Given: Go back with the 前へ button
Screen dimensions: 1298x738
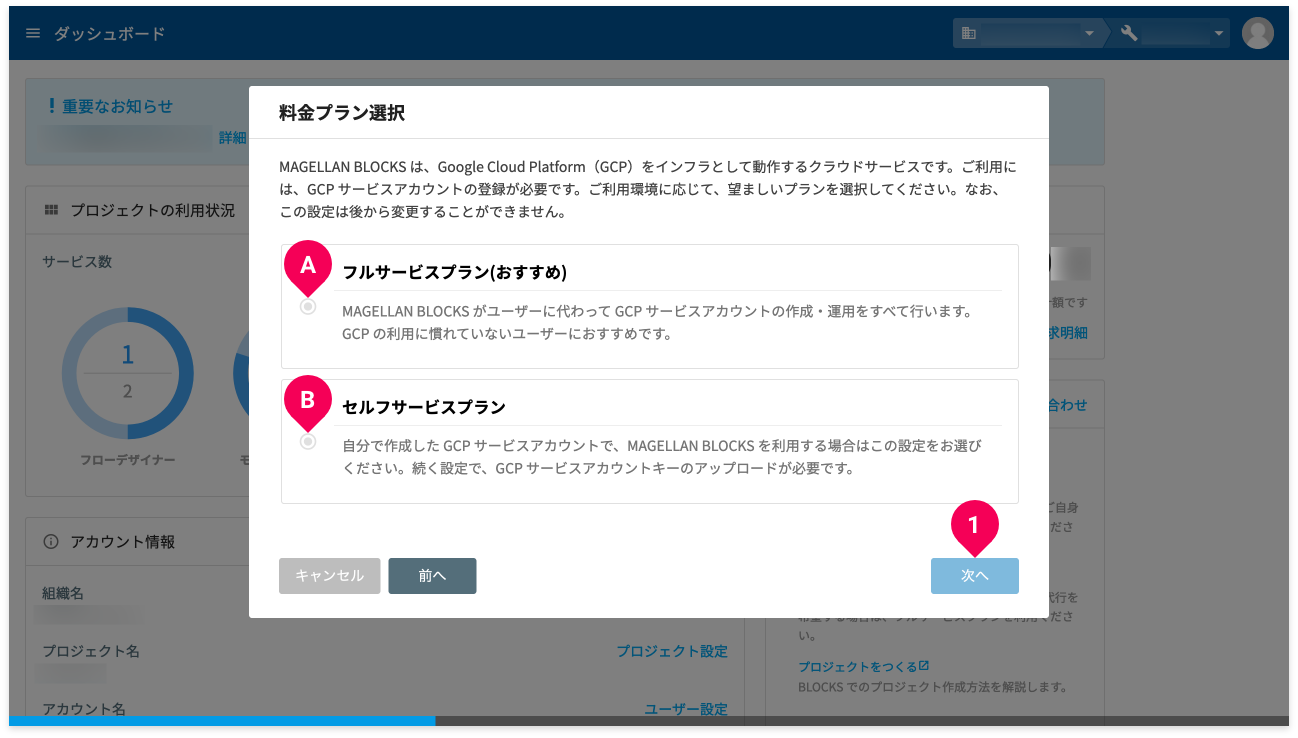Looking at the screenshot, I should click(x=432, y=576).
